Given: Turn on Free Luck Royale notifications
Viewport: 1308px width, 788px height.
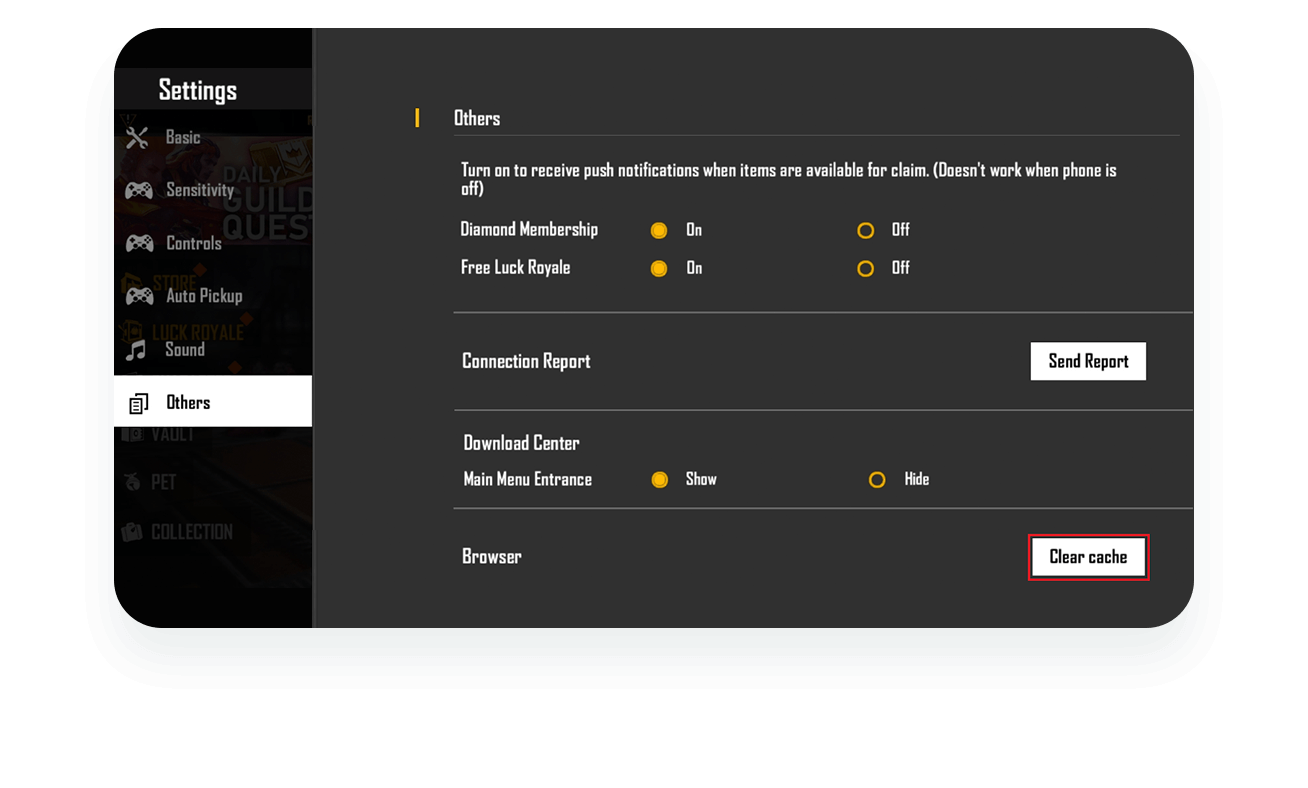Looking at the screenshot, I should (x=659, y=268).
